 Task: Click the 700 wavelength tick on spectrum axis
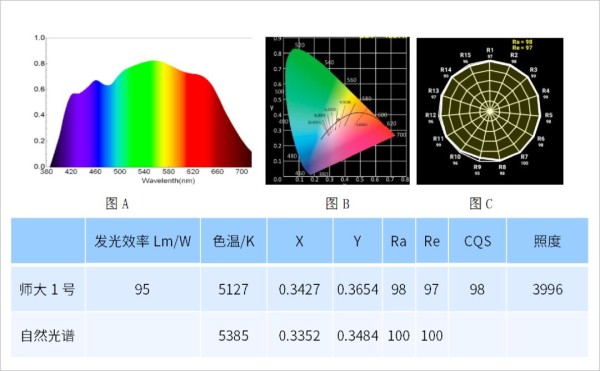click(241, 172)
